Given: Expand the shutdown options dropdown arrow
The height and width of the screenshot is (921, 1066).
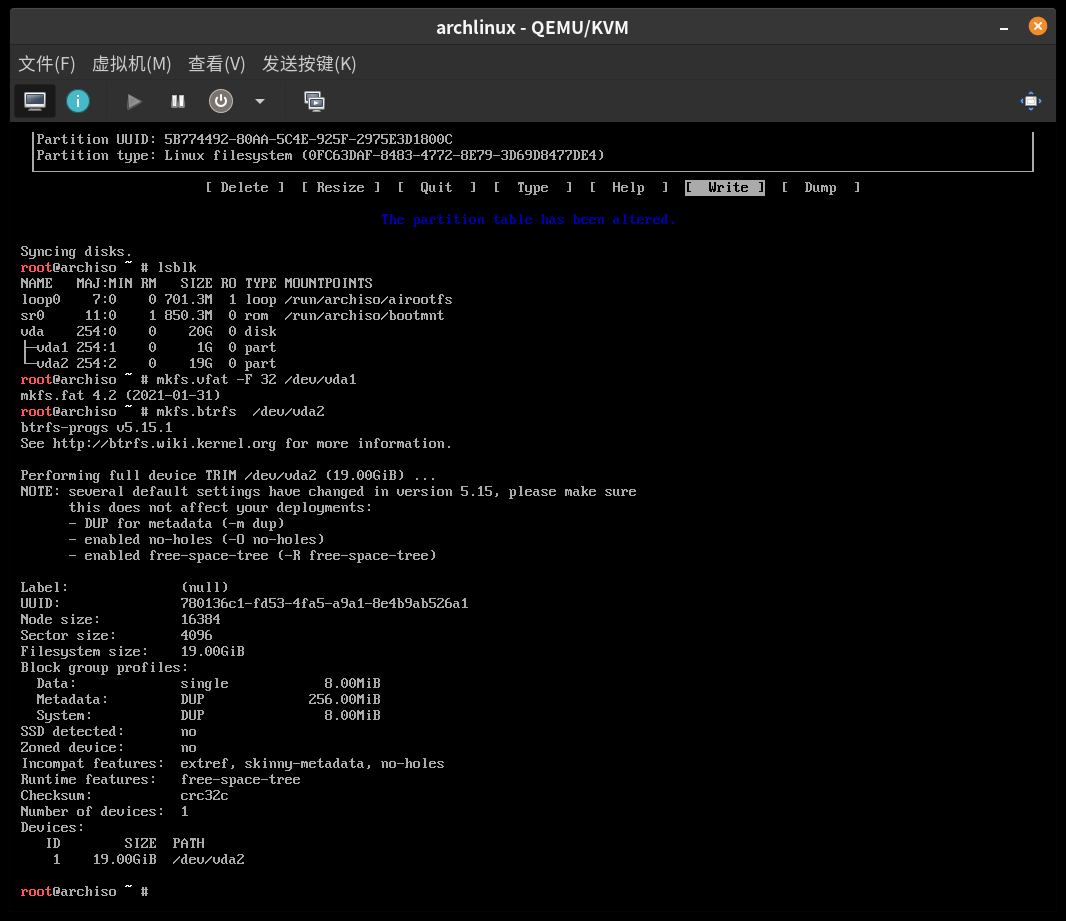Looking at the screenshot, I should [260, 101].
